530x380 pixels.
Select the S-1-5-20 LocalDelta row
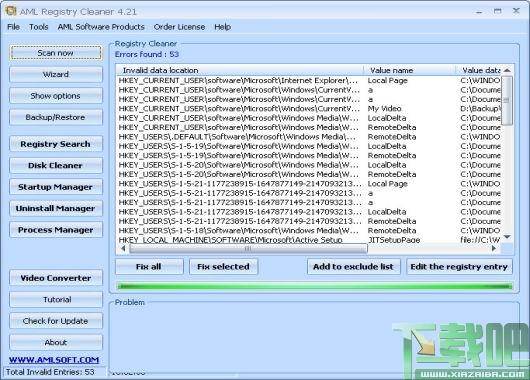(309, 165)
